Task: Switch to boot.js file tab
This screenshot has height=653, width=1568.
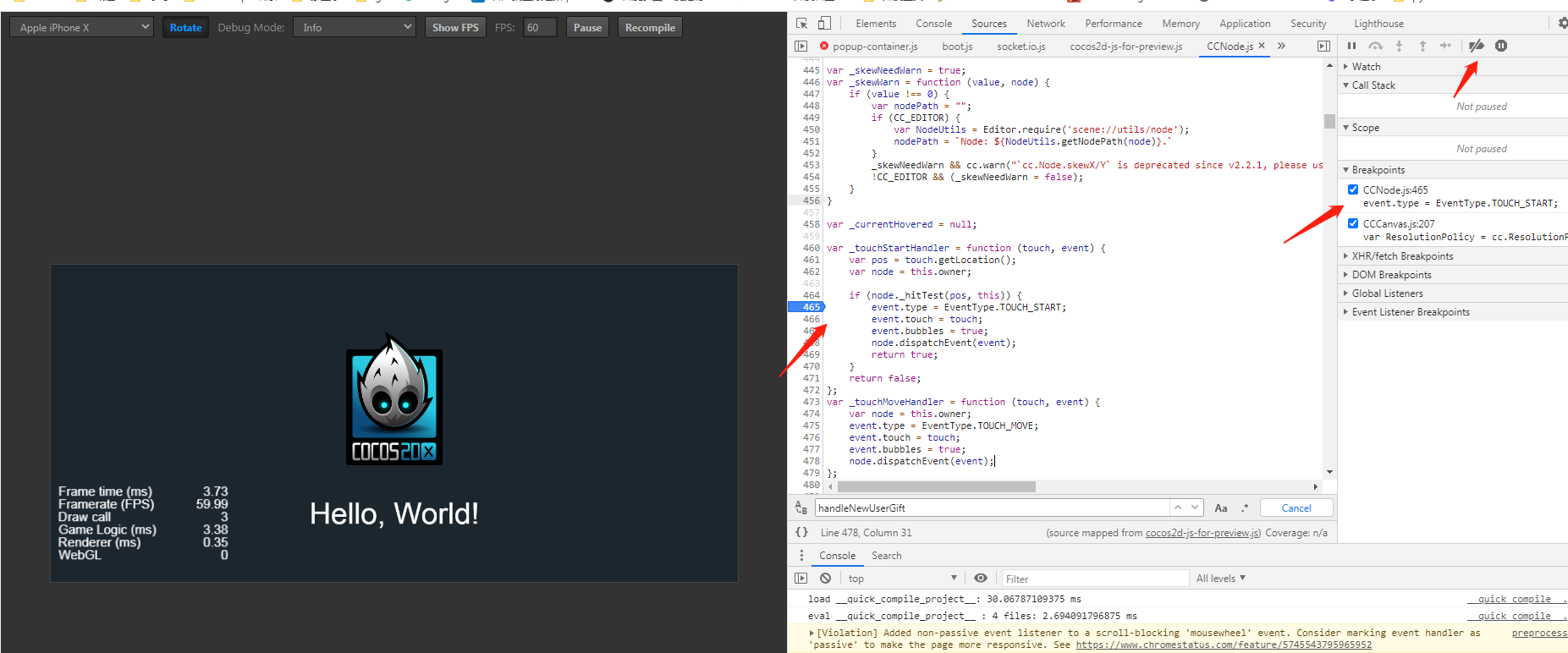Action: (957, 47)
